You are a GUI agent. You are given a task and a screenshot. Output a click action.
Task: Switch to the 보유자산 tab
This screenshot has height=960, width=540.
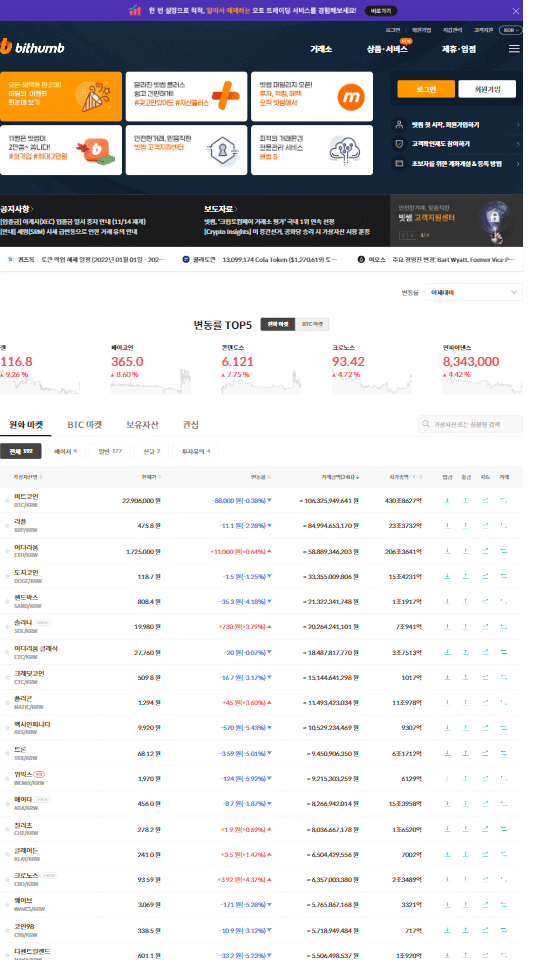coord(142,424)
